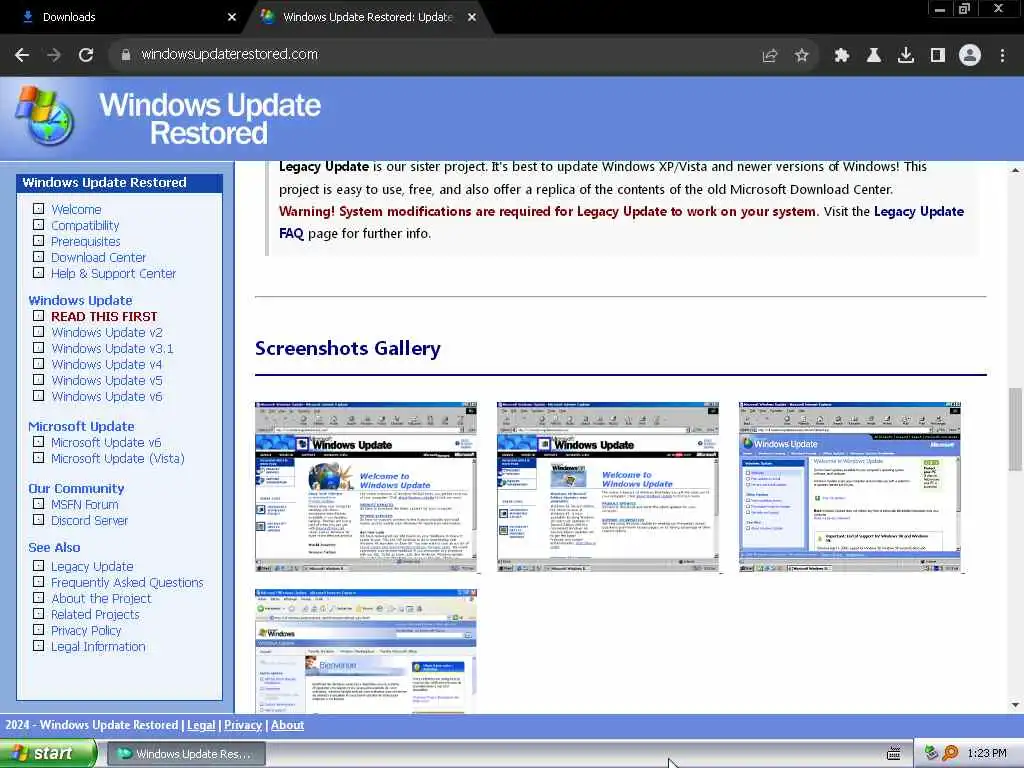Go to Download Center in sidebar

tap(99, 257)
